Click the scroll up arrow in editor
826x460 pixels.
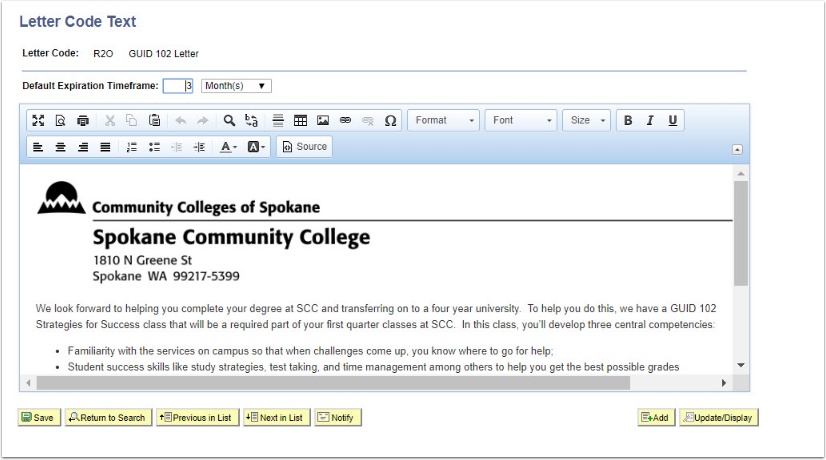741,173
